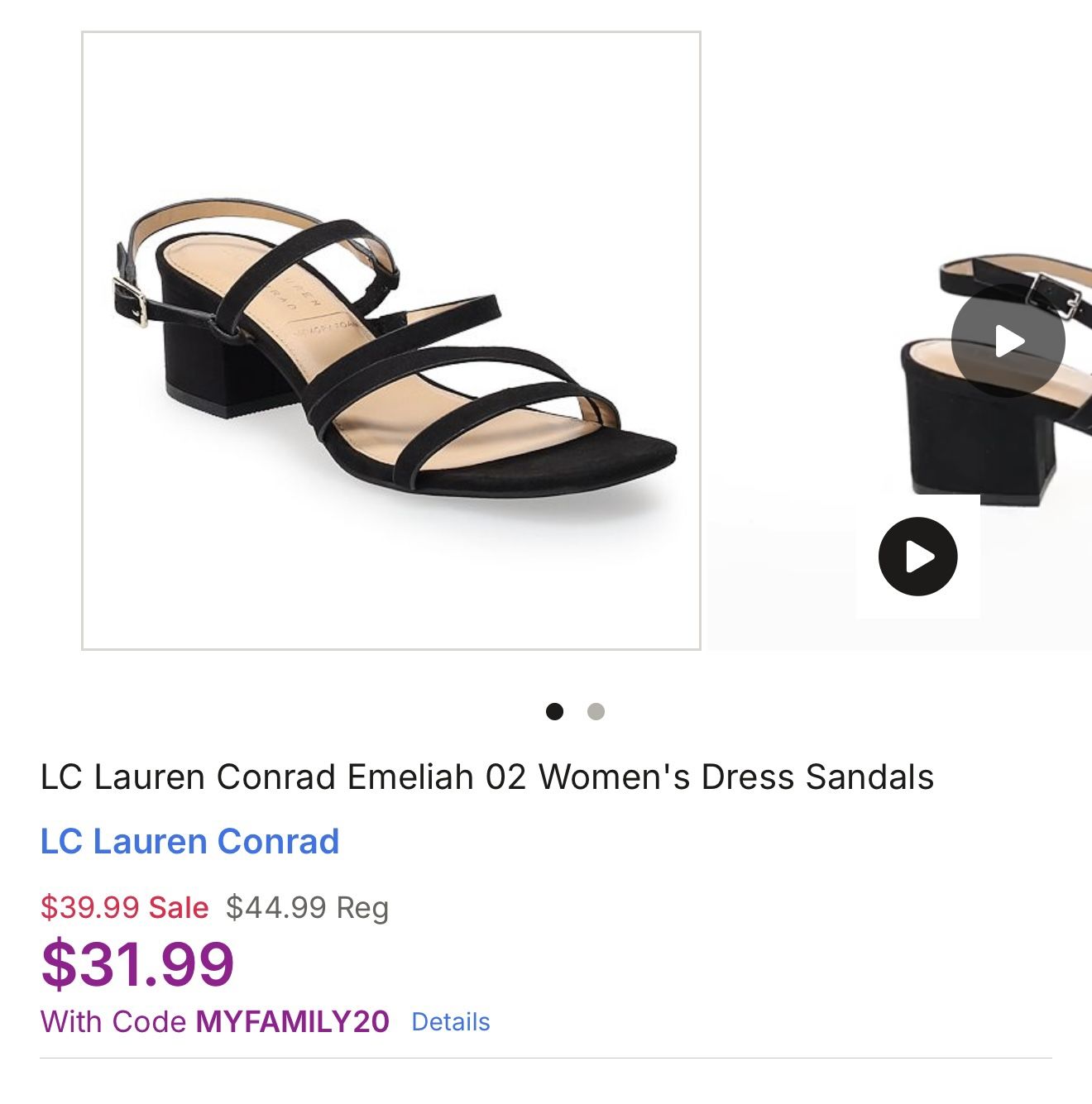This screenshot has width=1092, height=1104.
Task: Open the LC Lauren Conrad brand link
Action: tap(189, 841)
